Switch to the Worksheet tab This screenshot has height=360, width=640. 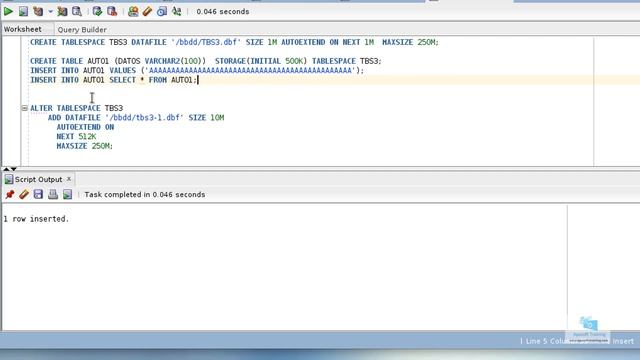pyautogui.click(x=23, y=29)
